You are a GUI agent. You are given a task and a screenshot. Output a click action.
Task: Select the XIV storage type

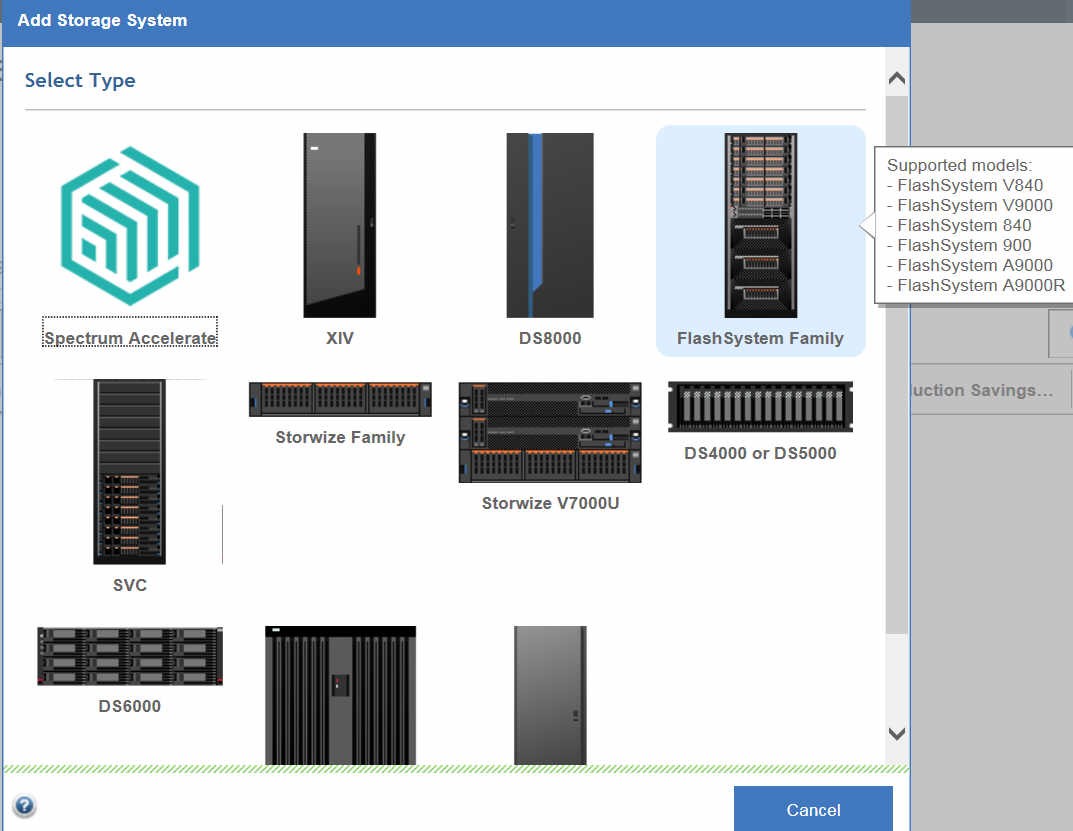[340, 226]
